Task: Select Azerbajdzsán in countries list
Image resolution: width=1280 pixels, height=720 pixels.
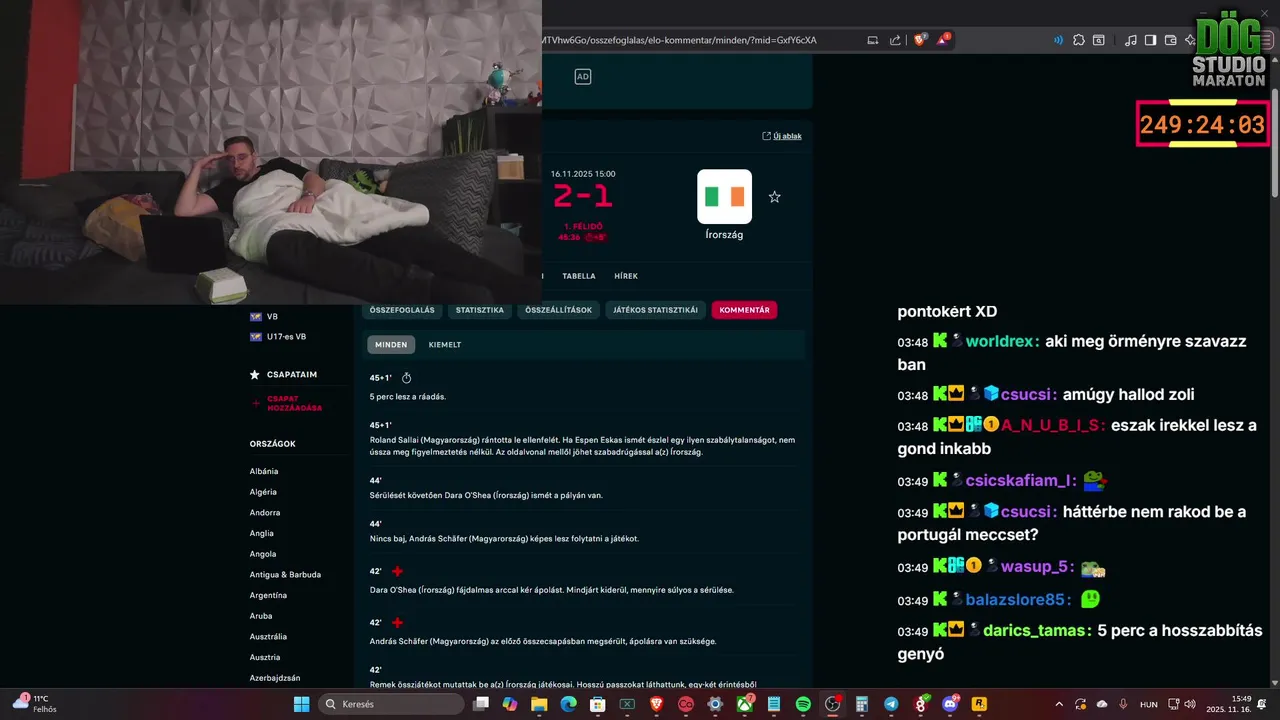Action: click(275, 678)
